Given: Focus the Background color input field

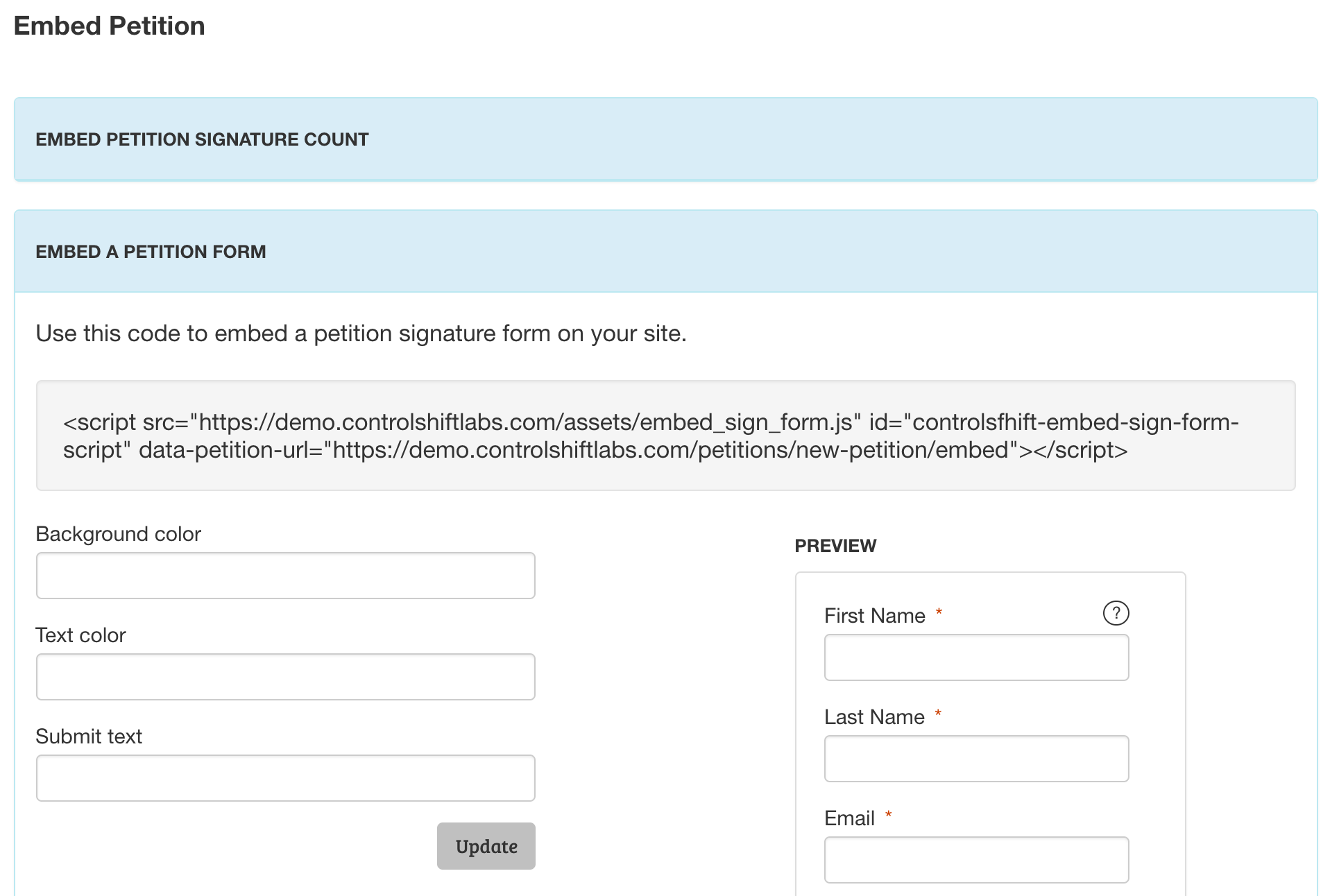Looking at the screenshot, I should point(285,576).
